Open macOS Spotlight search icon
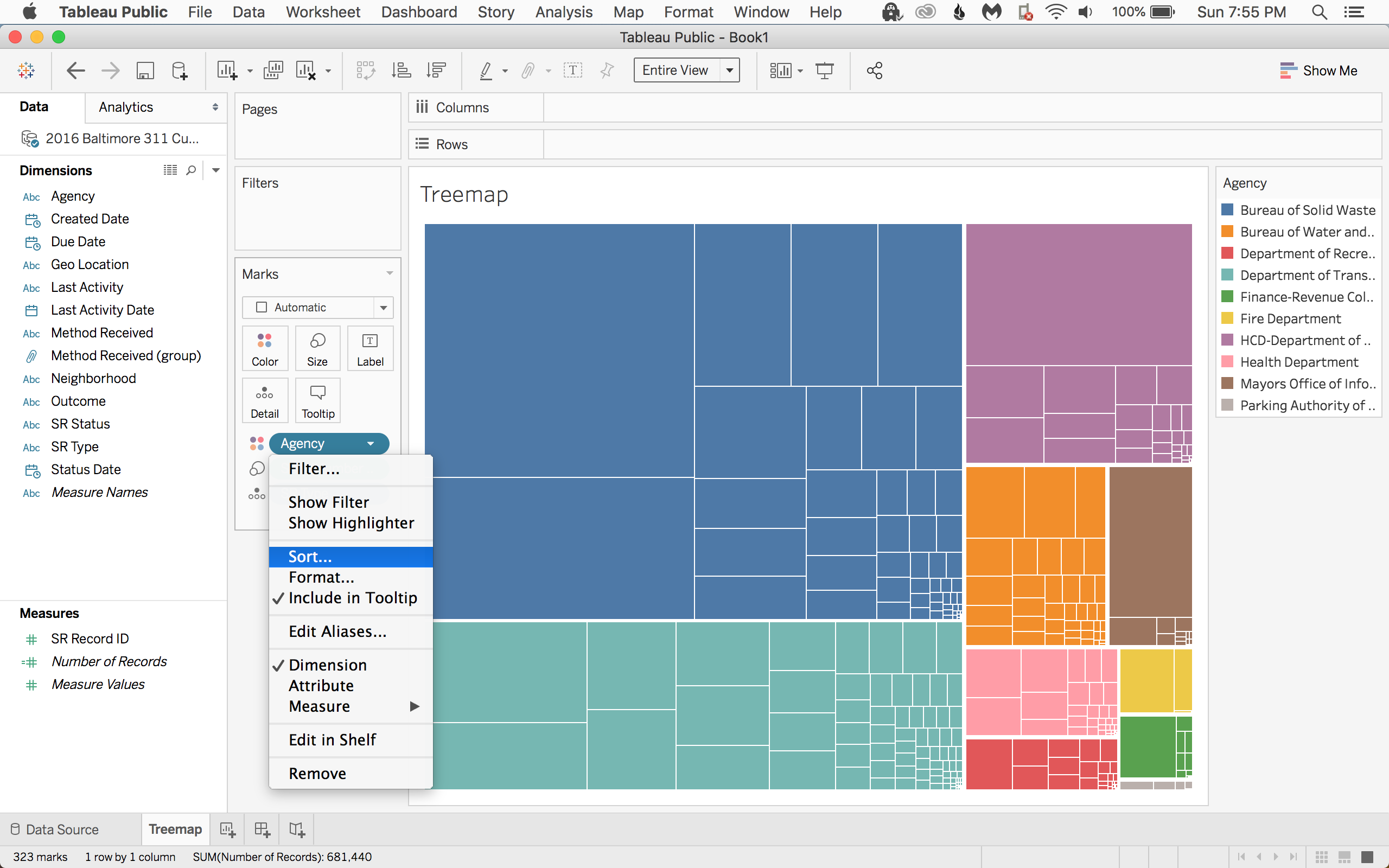Viewport: 1389px width, 868px height. [x=1319, y=12]
